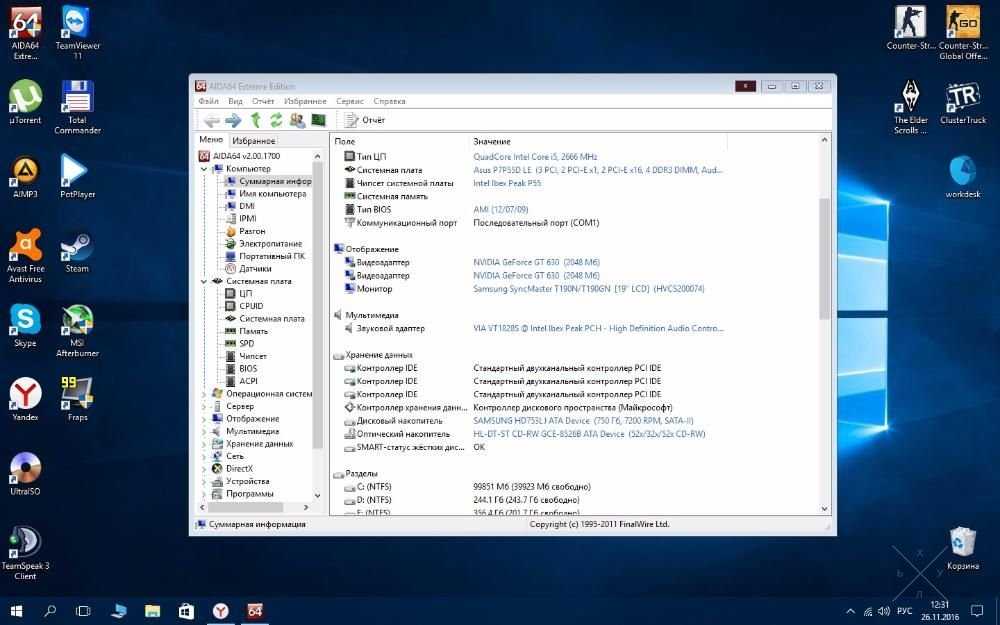The image size is (1000, 625).
Task: Expand the Мультимедиа tree node
Action: coord(204,432)
